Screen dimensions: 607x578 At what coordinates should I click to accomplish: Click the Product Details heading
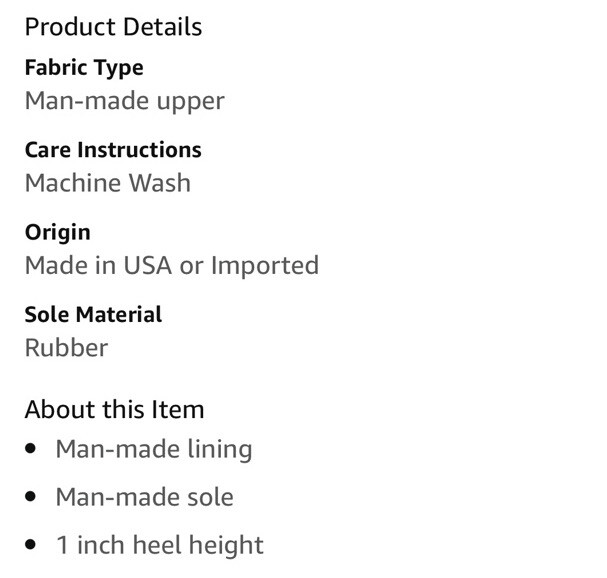click(113, 27)
